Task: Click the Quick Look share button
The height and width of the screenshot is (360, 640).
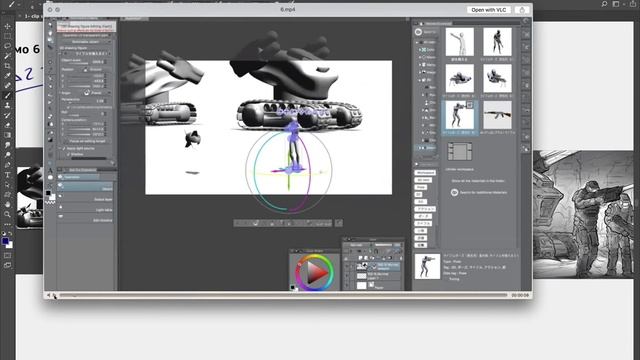Action: click(x=522, y=10)
